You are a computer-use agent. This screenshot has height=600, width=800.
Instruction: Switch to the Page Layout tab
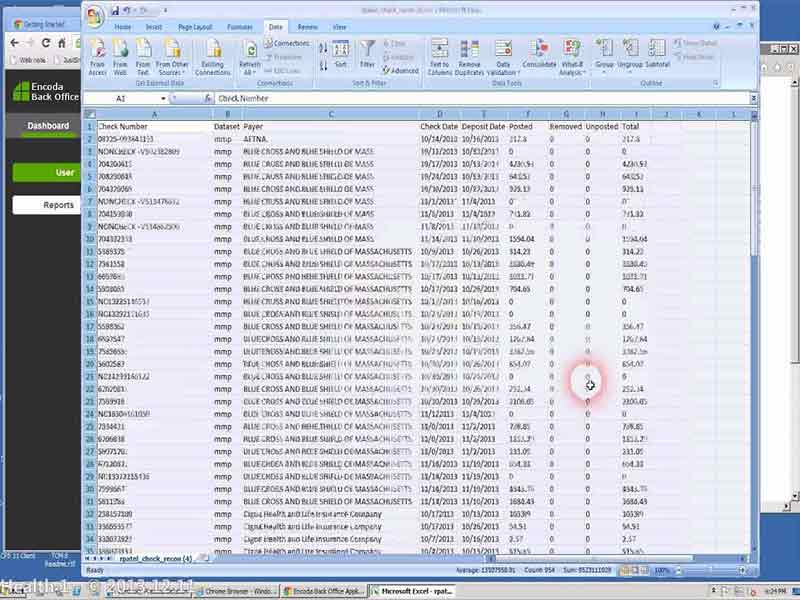(x=195, y=27)
